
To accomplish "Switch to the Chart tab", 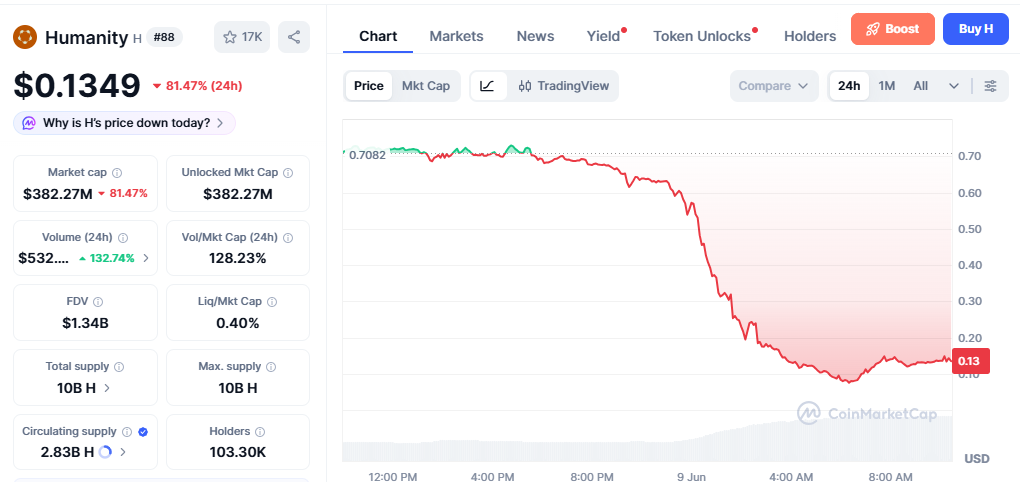I will [x=378, y=36].
